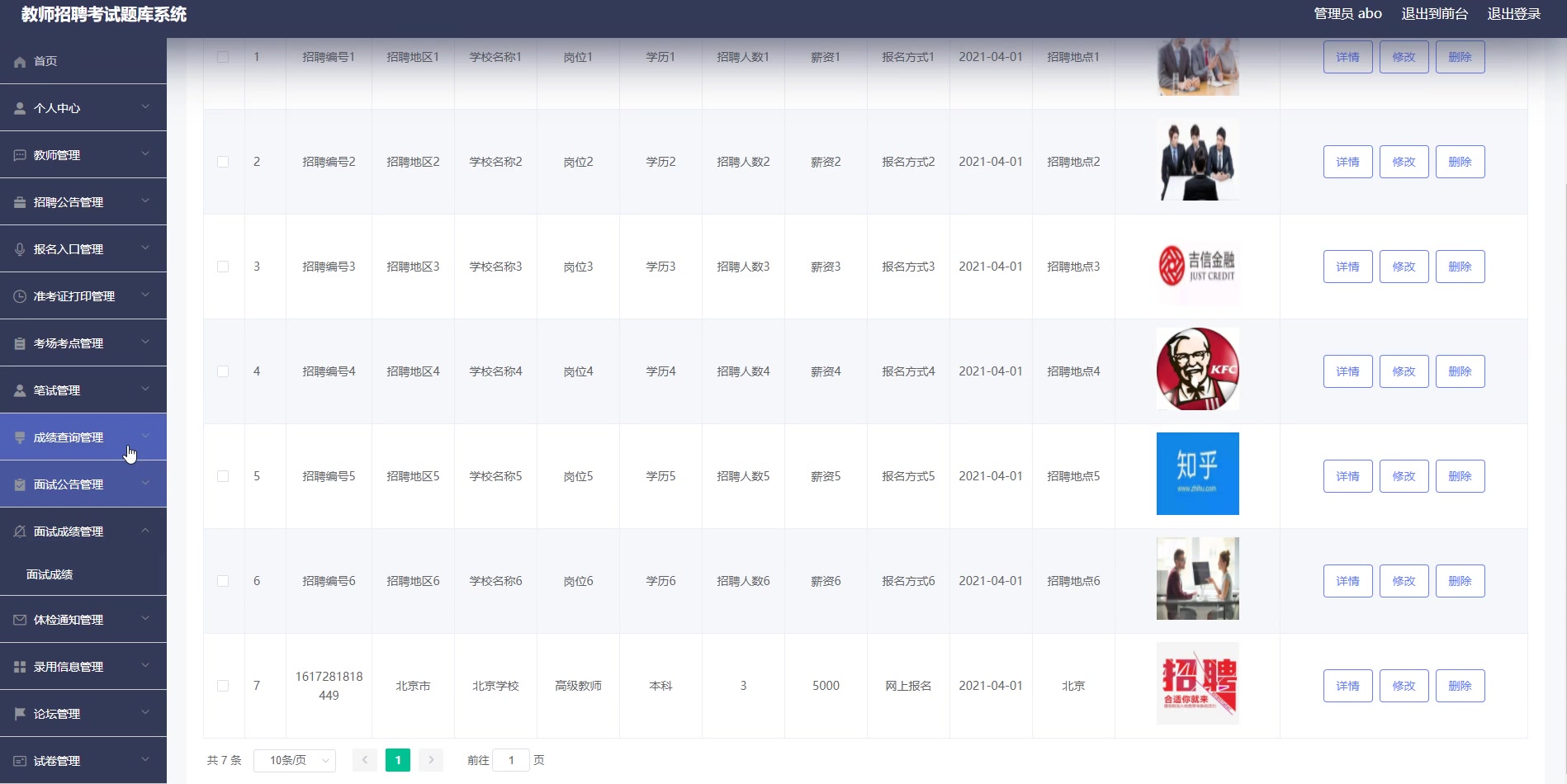This screenshot has width=1567, height=784.
Task: Click the 前往 page number input field
Action: click(x=512, y=760)
